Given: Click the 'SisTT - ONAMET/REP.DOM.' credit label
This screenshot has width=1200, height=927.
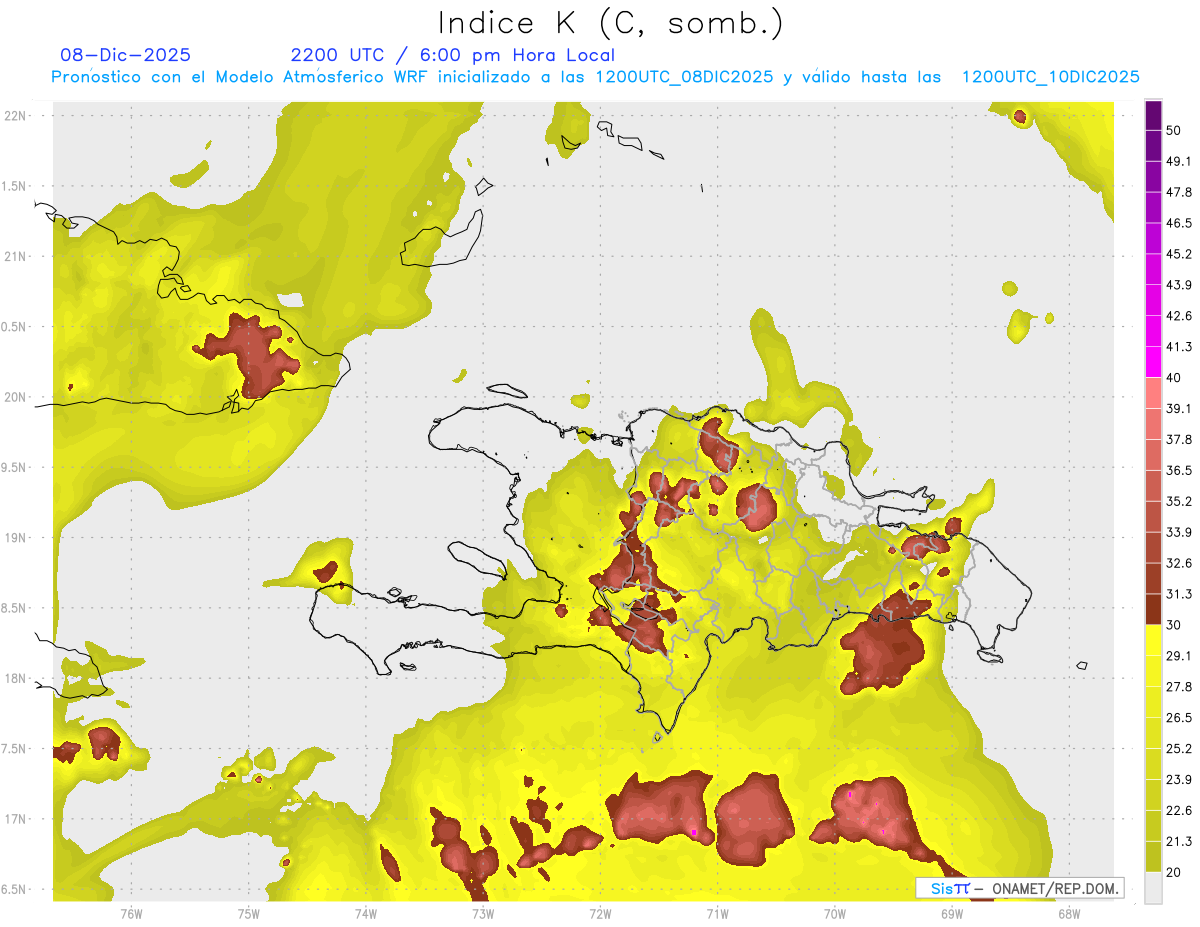Looking at the screenshot, I should tap(1020, 888).
